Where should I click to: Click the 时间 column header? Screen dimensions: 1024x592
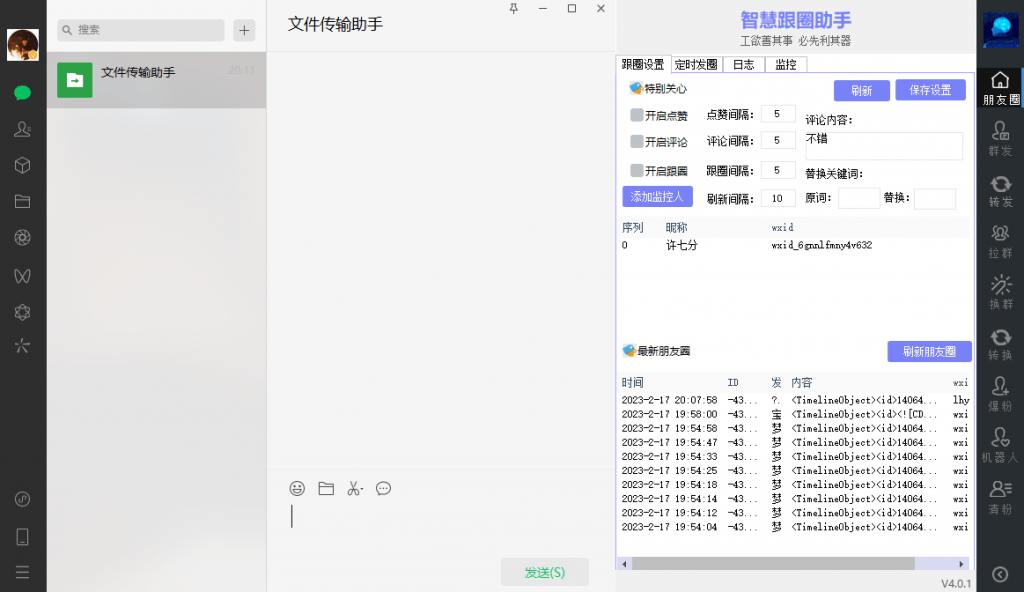coord(632,382)
